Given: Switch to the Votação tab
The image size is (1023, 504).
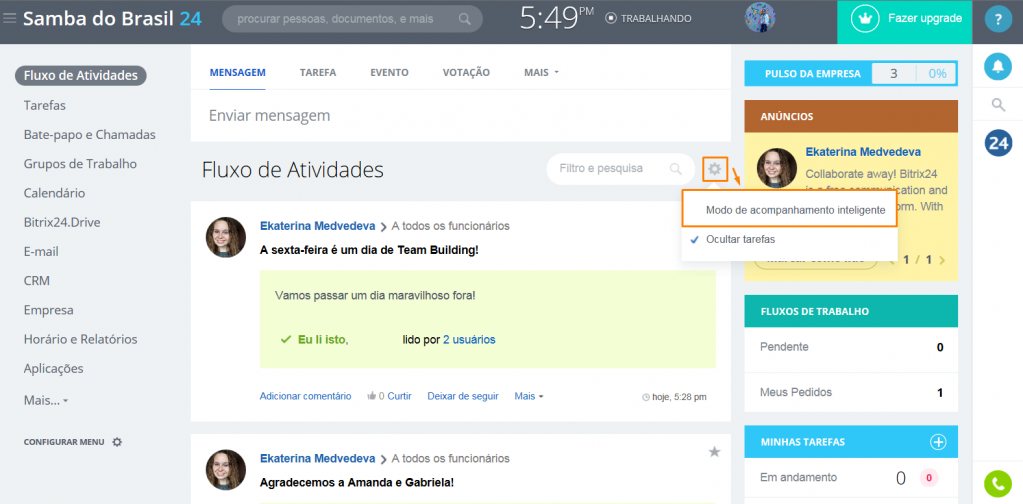Looking at the screenshot, I should point(466,72).
